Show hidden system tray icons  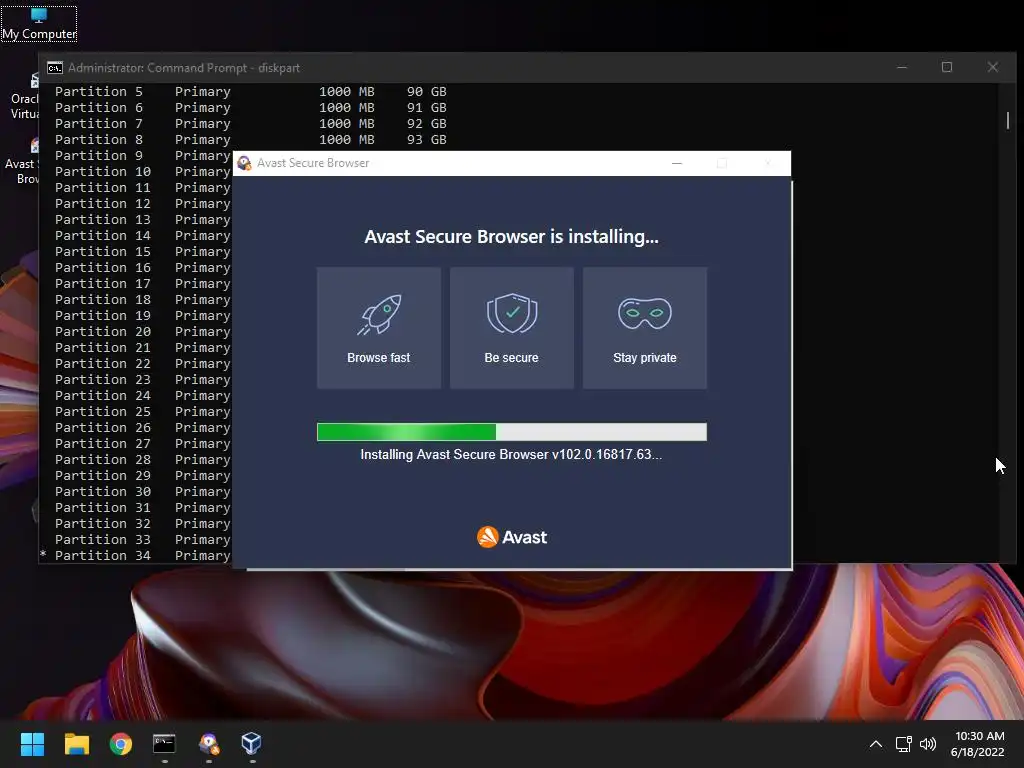[x=876, y=744]
